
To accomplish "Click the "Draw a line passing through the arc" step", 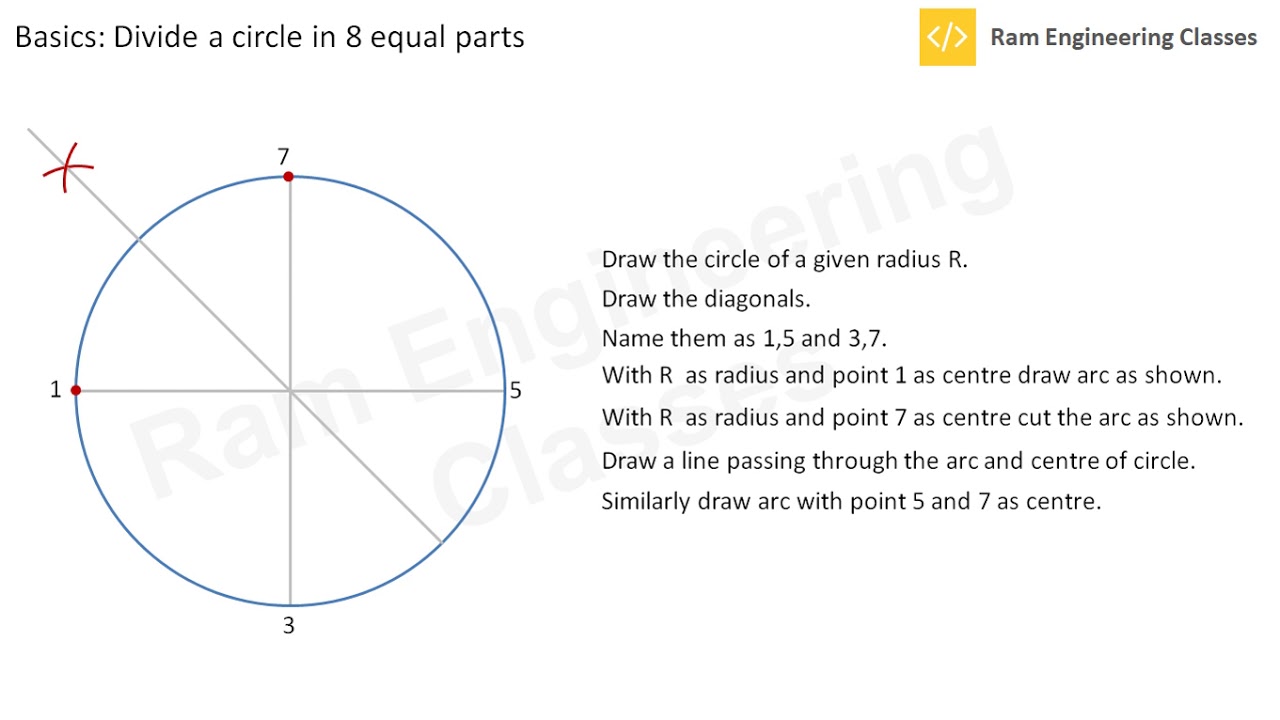I will click(898, 461).
